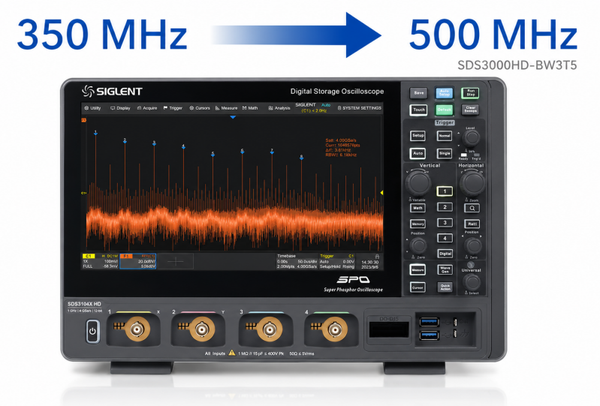Open SYSTEM SETTINGS on screen
600x406 pixels.
coord(359,108)
